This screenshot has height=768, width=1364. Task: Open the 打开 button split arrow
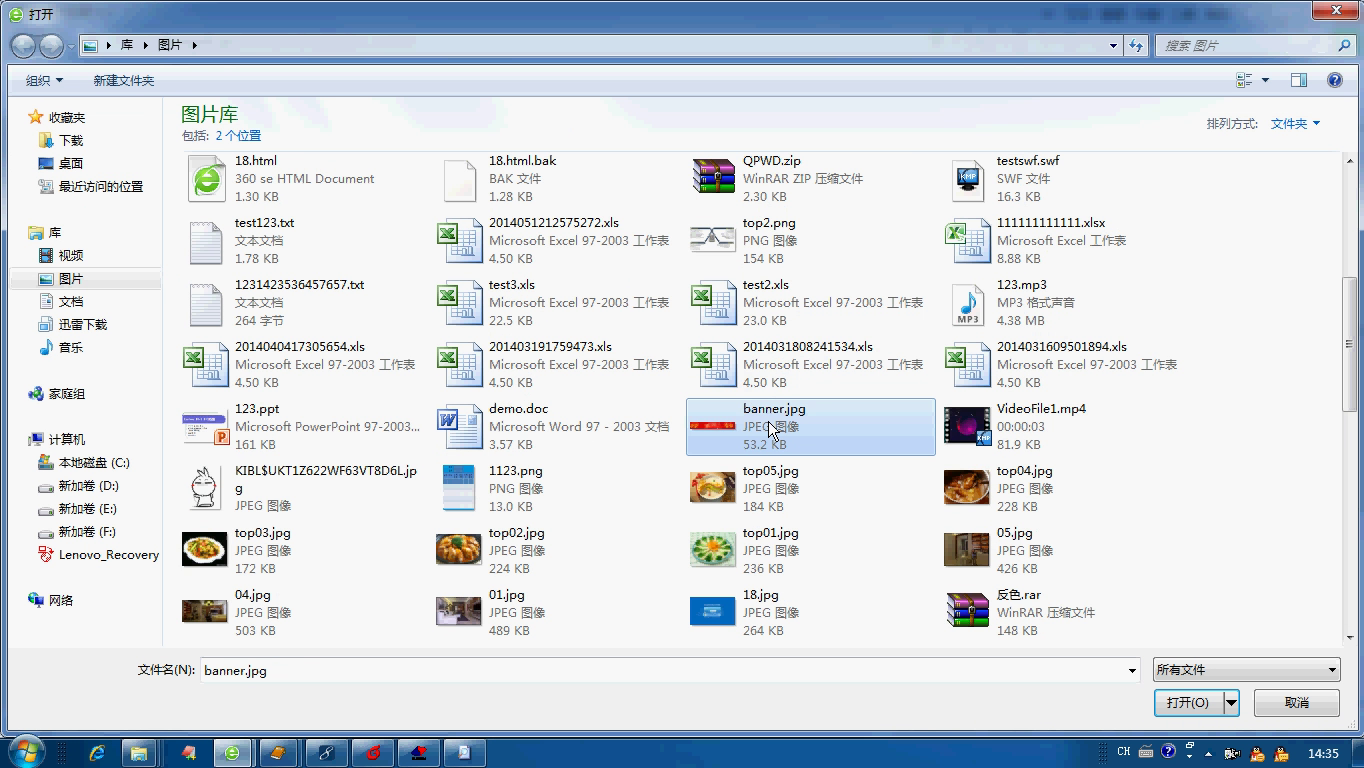[1231, 703]
